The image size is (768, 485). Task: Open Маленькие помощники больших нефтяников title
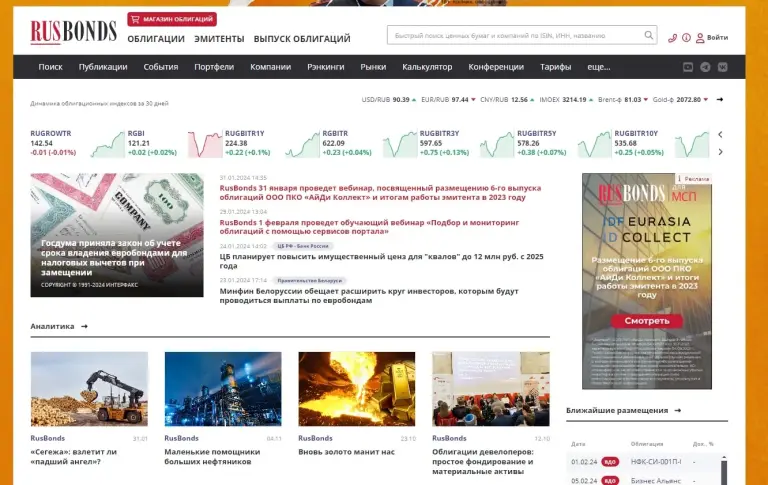point(212,457)
